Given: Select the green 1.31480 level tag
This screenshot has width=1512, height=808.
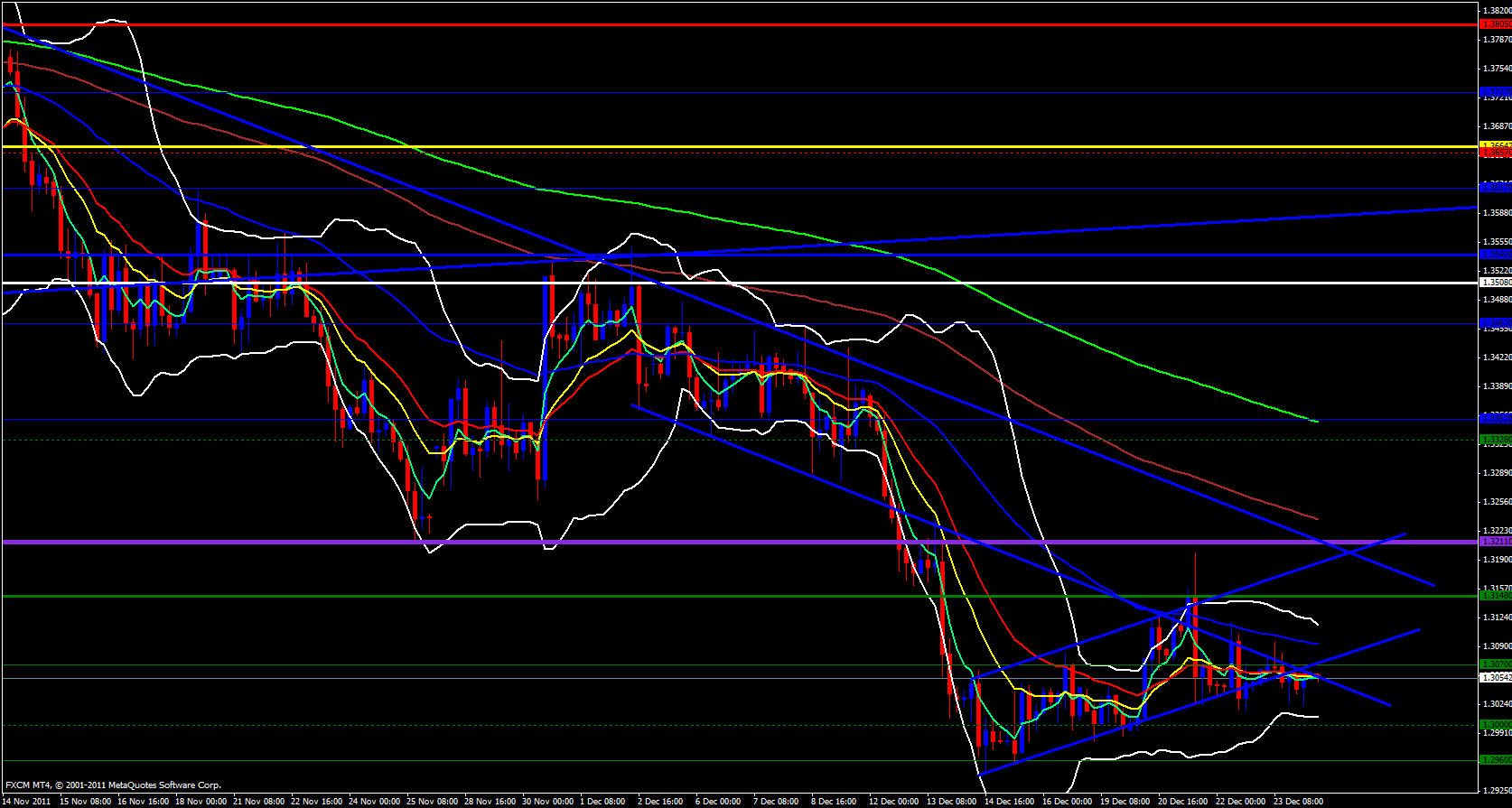Looking at the screenshot, I should click(1495, 596).
